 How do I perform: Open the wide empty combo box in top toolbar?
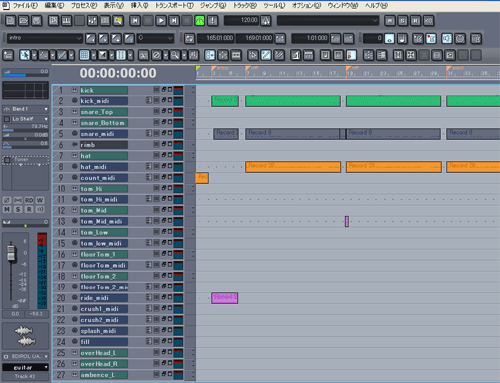tap(328, 21)
